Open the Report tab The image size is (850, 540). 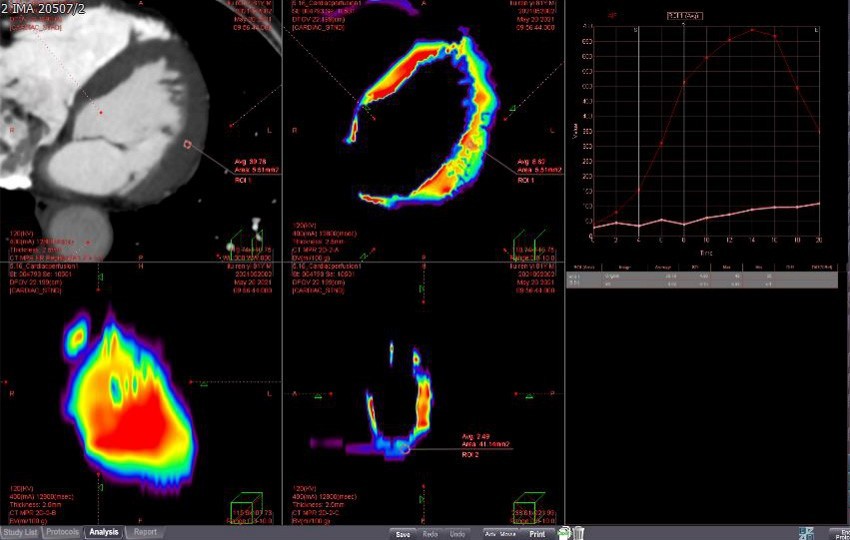pyautogui.click(x=145, y=532)
